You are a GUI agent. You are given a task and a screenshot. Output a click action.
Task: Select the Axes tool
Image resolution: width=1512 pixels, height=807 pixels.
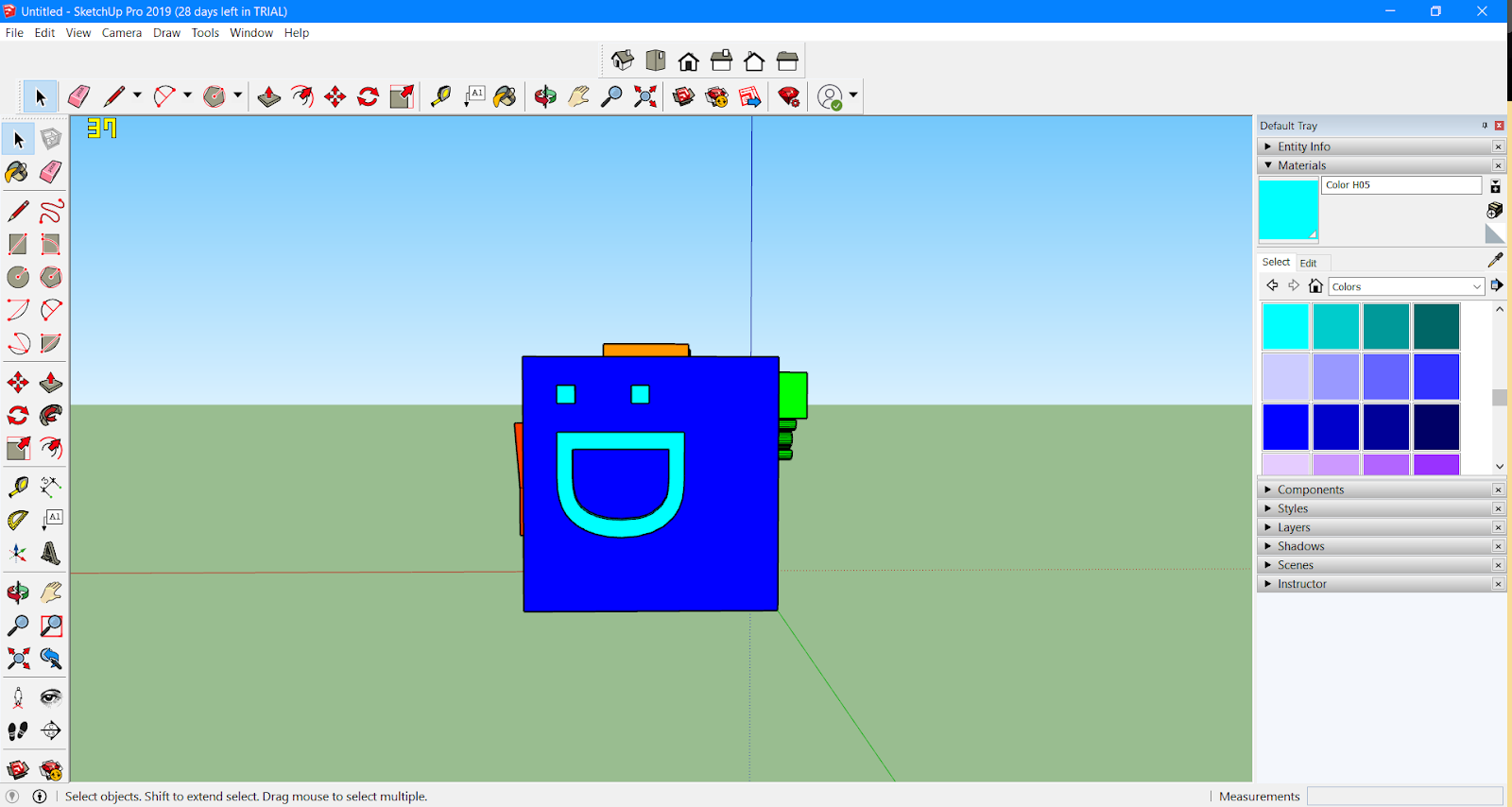[x=18, y=553]
